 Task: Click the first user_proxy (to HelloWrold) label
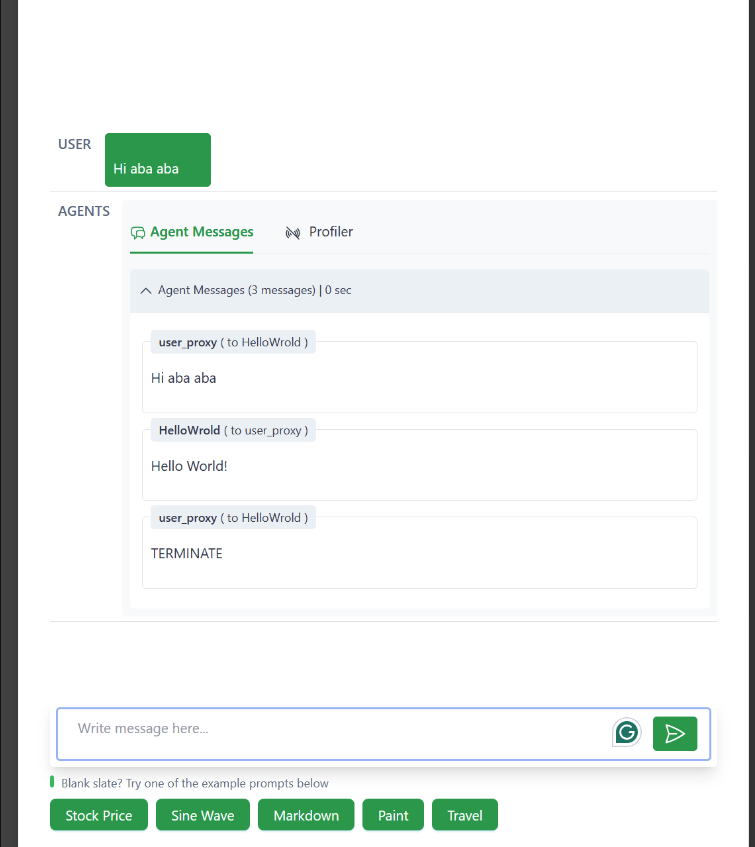233,342
